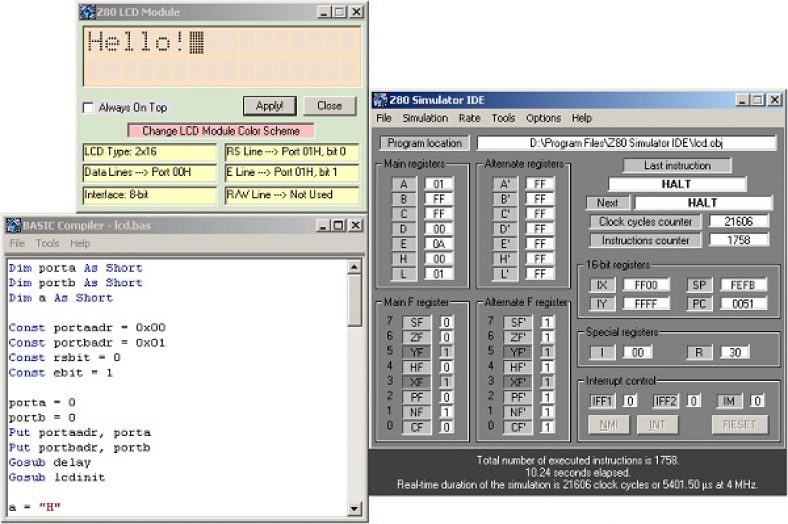Click the editor scrollbar down arrow
Image resolution: width=788 pixels, height=524 pixels.
[x=355, y=510]
